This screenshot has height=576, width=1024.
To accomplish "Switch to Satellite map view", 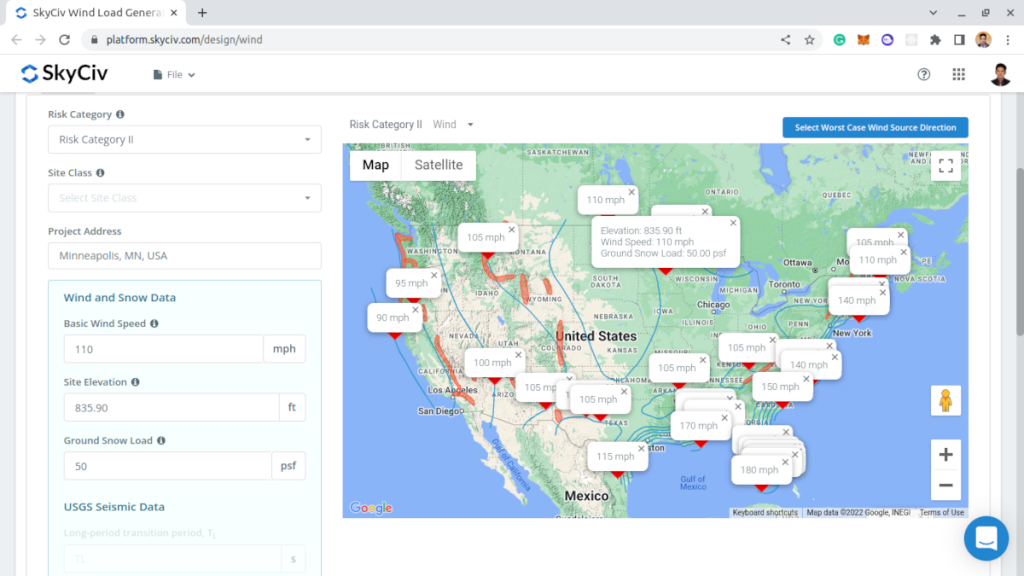I will click(438, 165).
